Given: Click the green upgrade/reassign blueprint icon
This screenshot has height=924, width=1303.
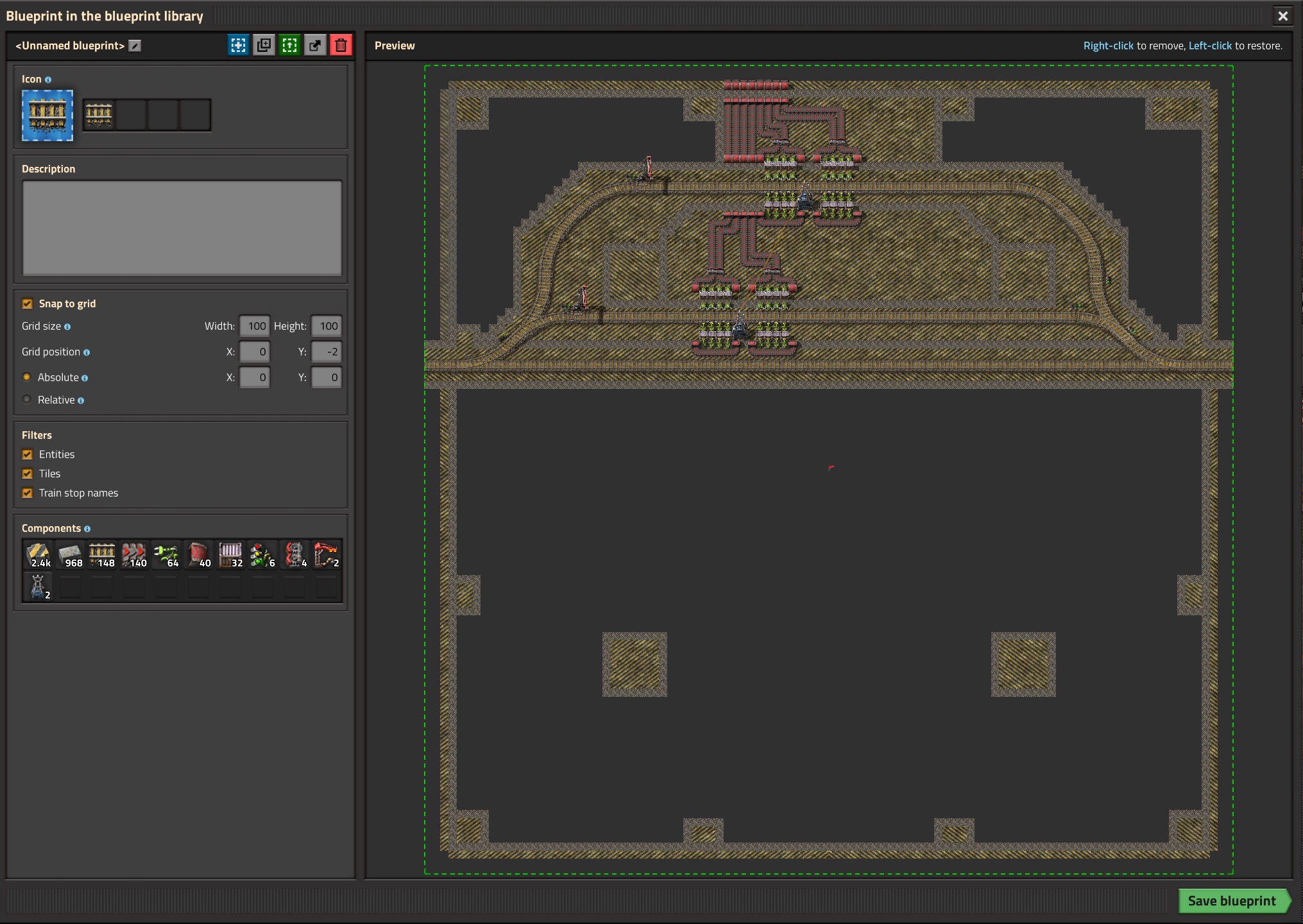Looking at the screenshot, I should tap(289, 45).
